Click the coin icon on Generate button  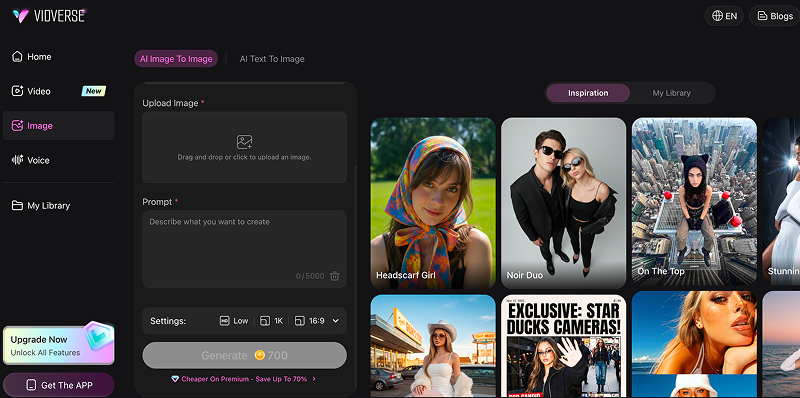click(260, 355)
